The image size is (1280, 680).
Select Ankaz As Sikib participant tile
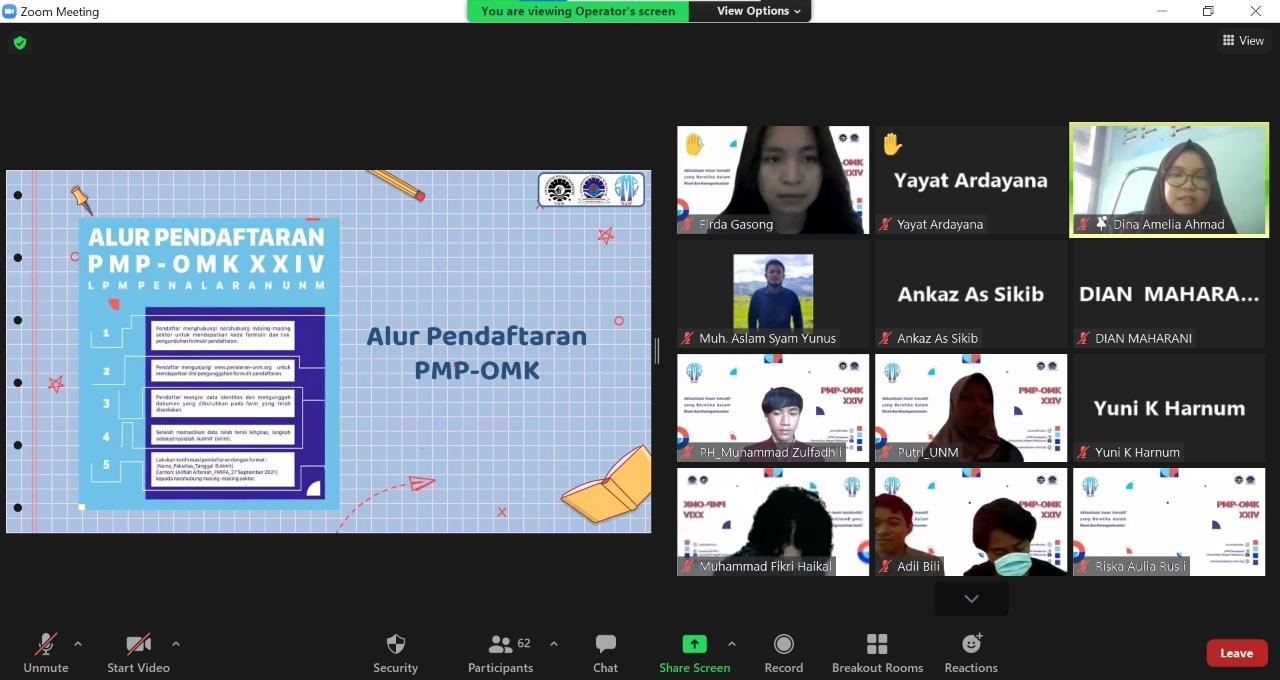[x=971, y=294]
